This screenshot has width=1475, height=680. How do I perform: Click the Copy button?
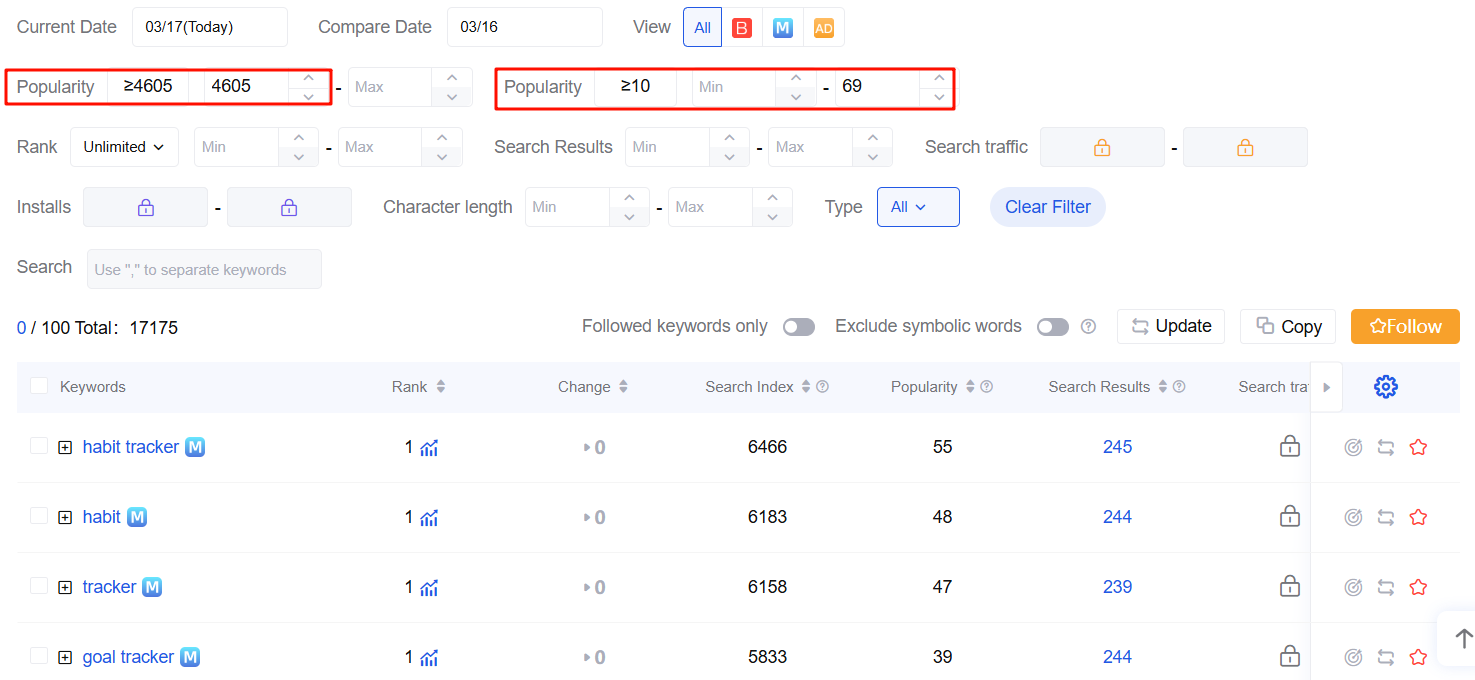[1288, 326]
